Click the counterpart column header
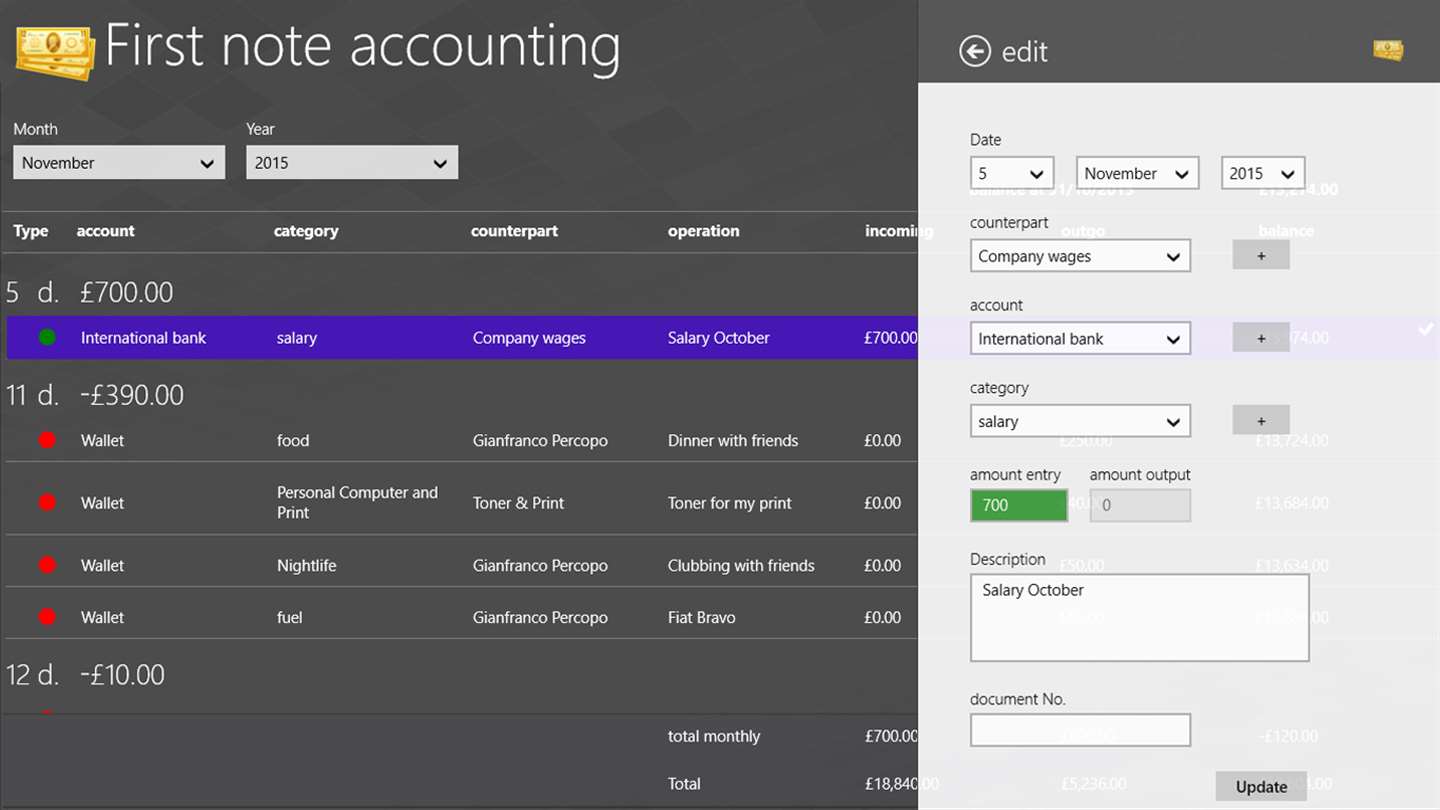1440x810 pixels. 514,231
